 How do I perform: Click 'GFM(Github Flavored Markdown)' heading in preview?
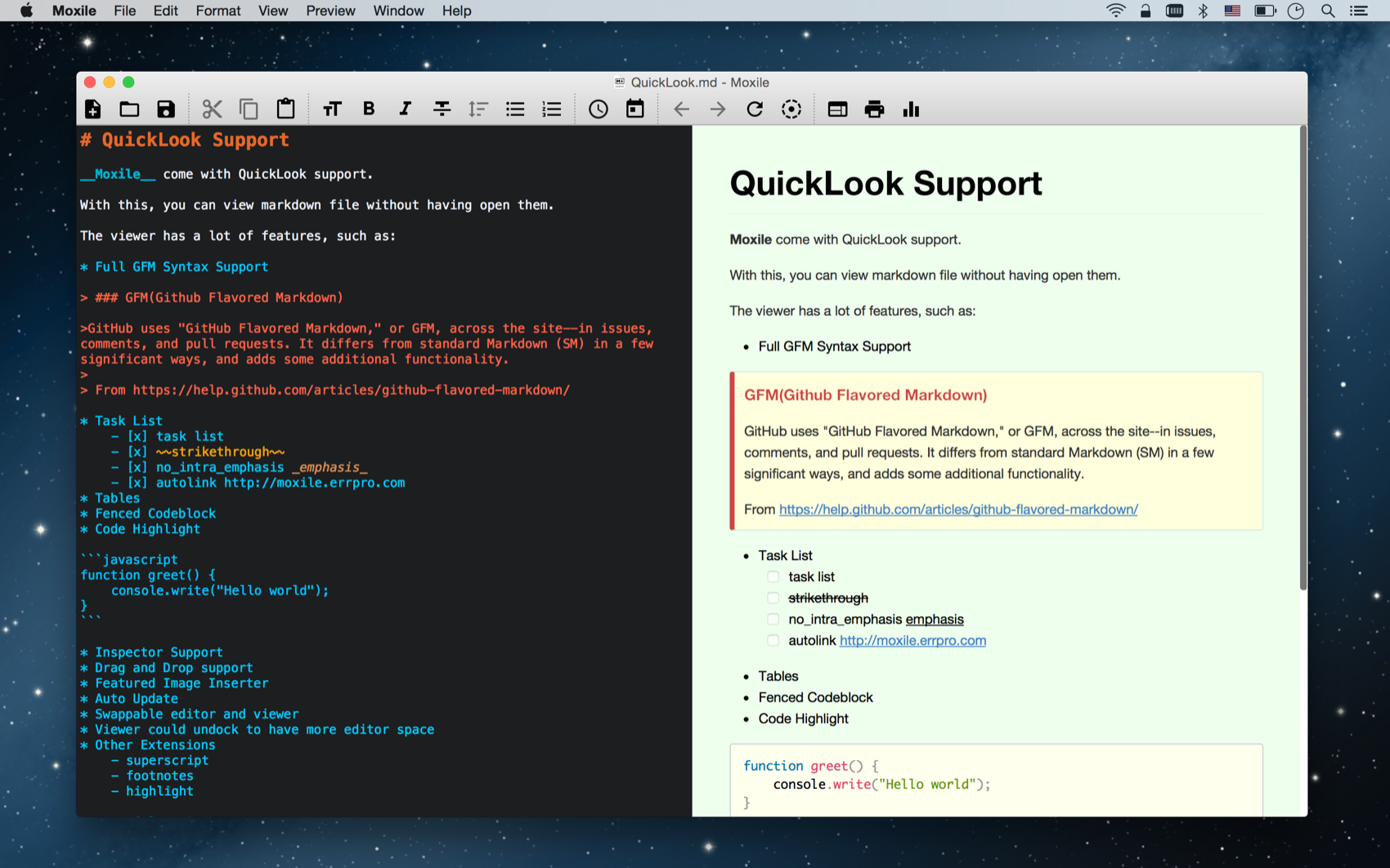(x=865, y=395)
